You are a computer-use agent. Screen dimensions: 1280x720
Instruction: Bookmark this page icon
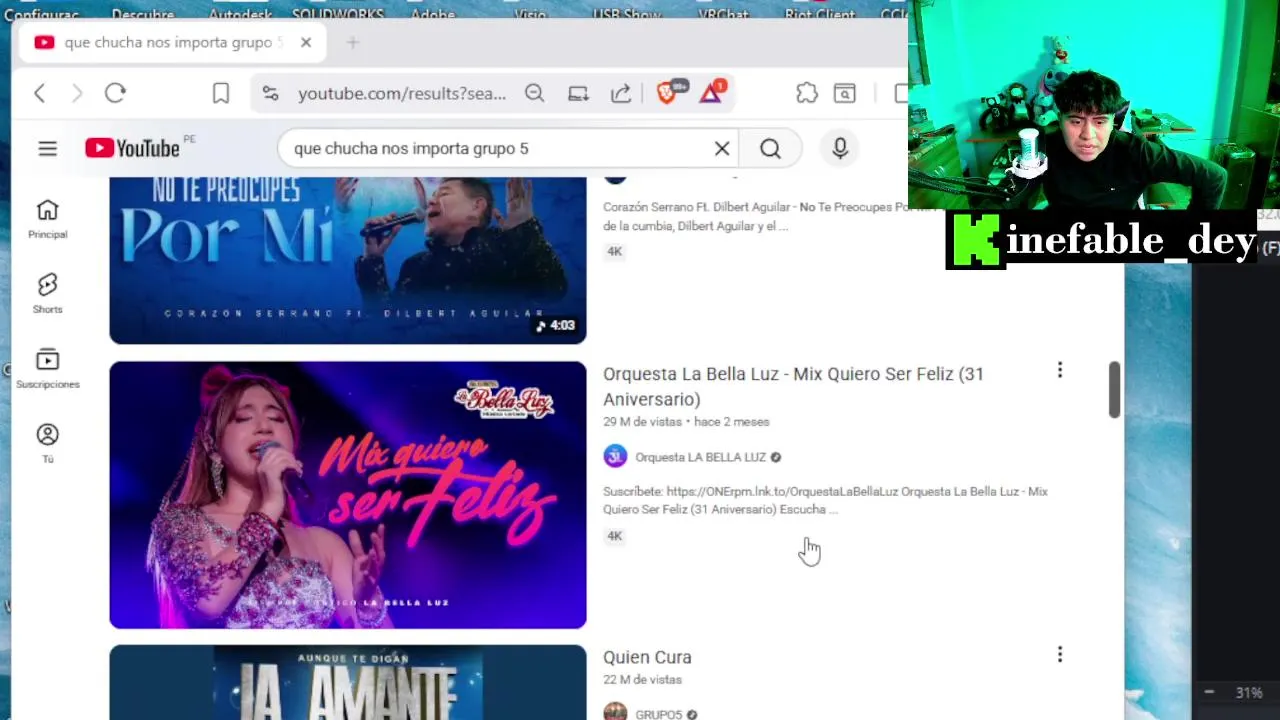click(221, 93)
